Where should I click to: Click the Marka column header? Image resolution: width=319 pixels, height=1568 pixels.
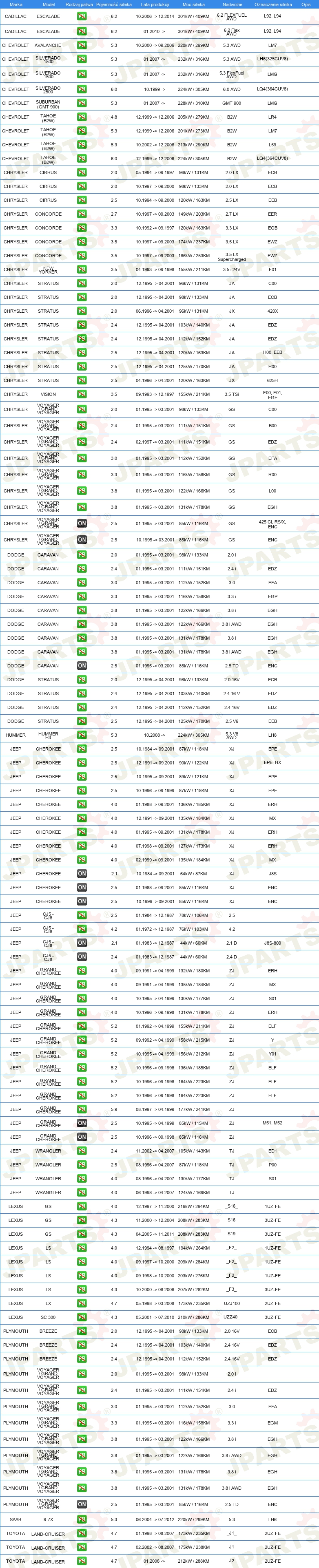click(x=16, y=4)
